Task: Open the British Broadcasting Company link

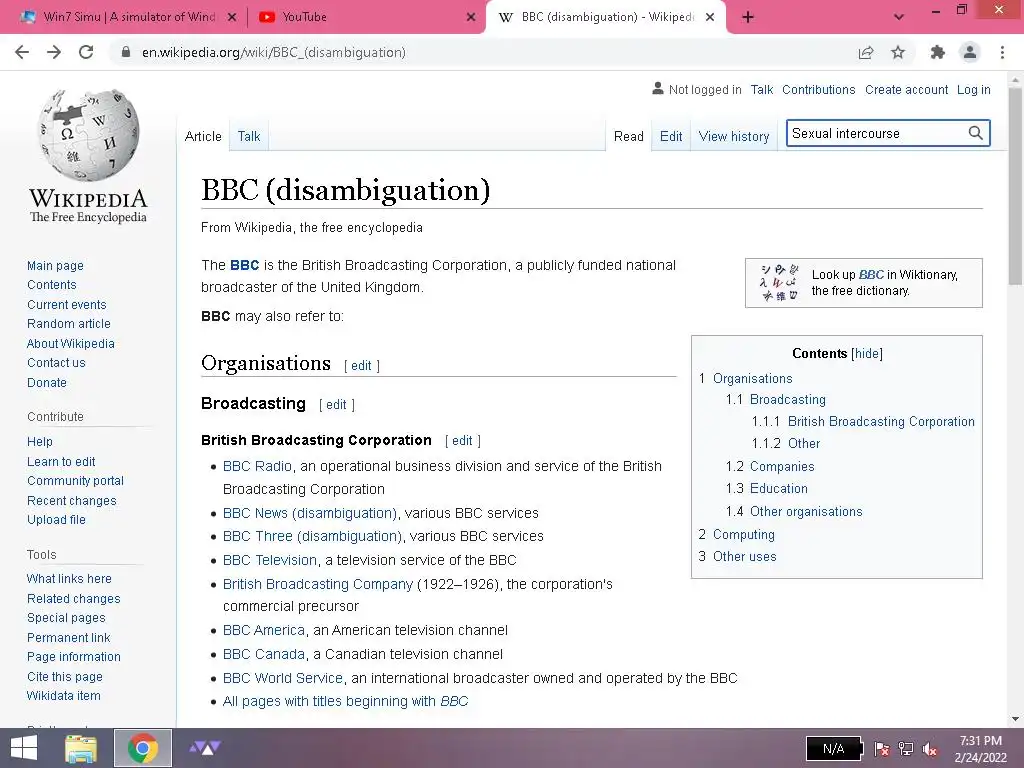Action: 318,584
